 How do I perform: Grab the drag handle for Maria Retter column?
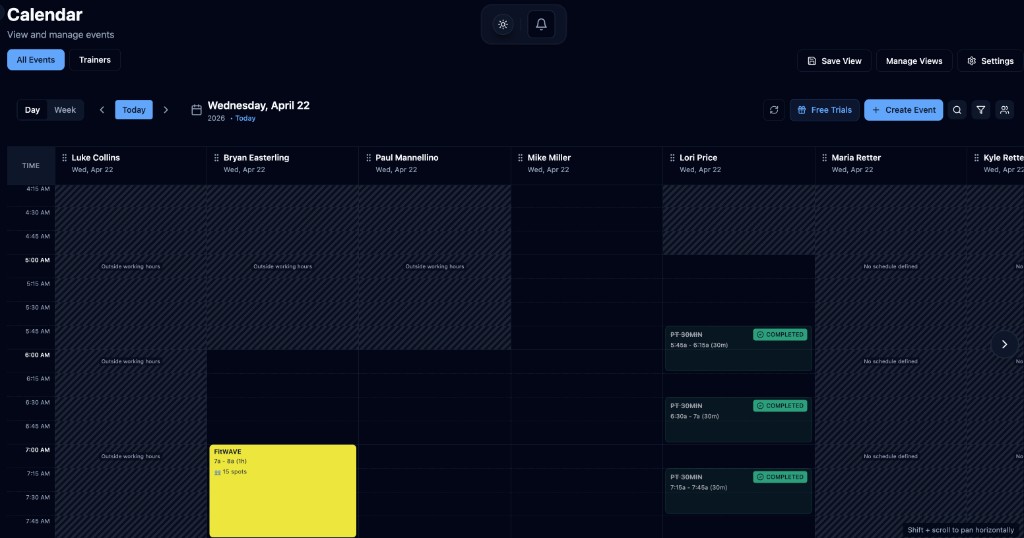click(x=824, y=158)
